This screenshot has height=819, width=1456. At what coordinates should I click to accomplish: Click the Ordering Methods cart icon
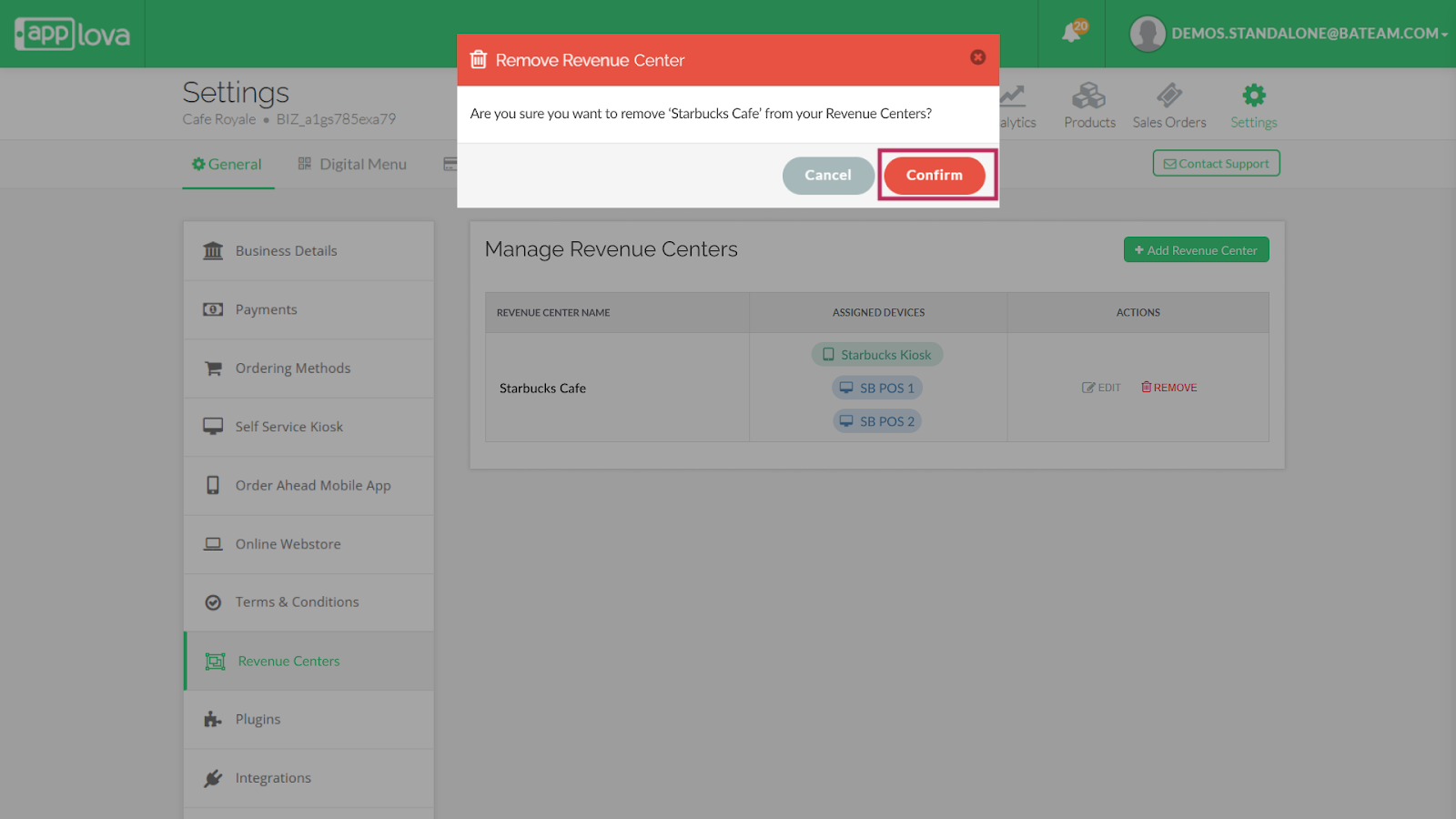coord(213,369)
